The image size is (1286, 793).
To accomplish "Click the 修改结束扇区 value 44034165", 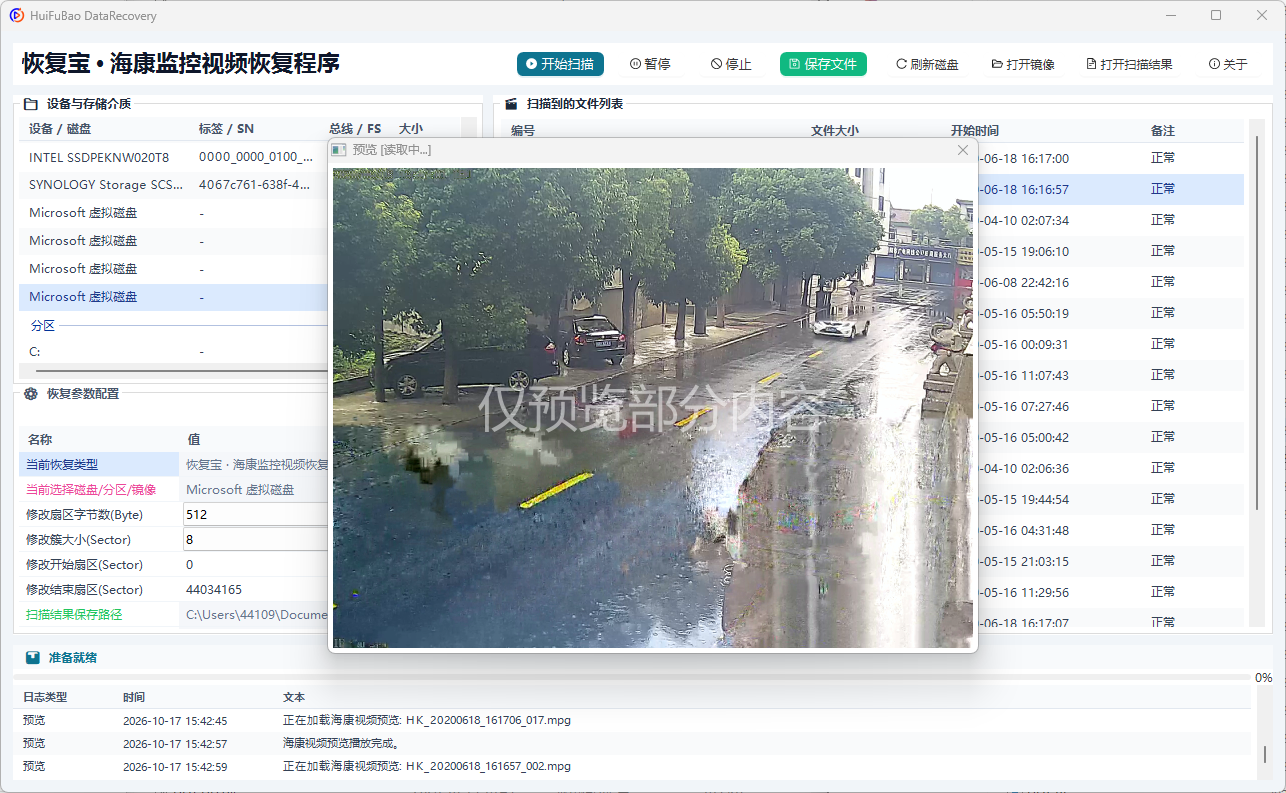I will (214, 590).
